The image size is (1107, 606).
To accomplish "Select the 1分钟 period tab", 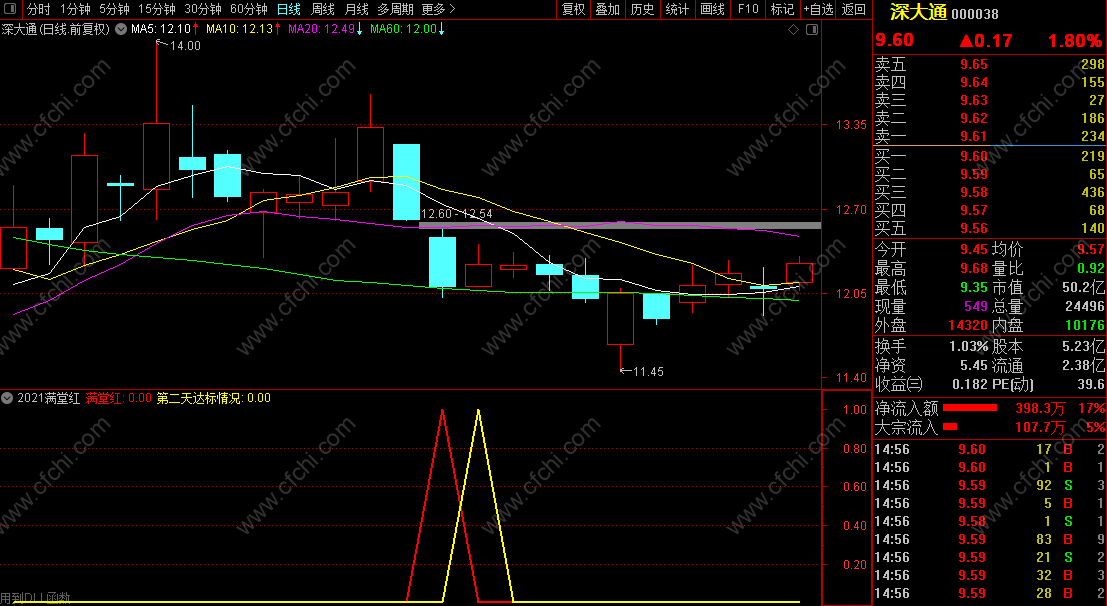I will point(75,9).
